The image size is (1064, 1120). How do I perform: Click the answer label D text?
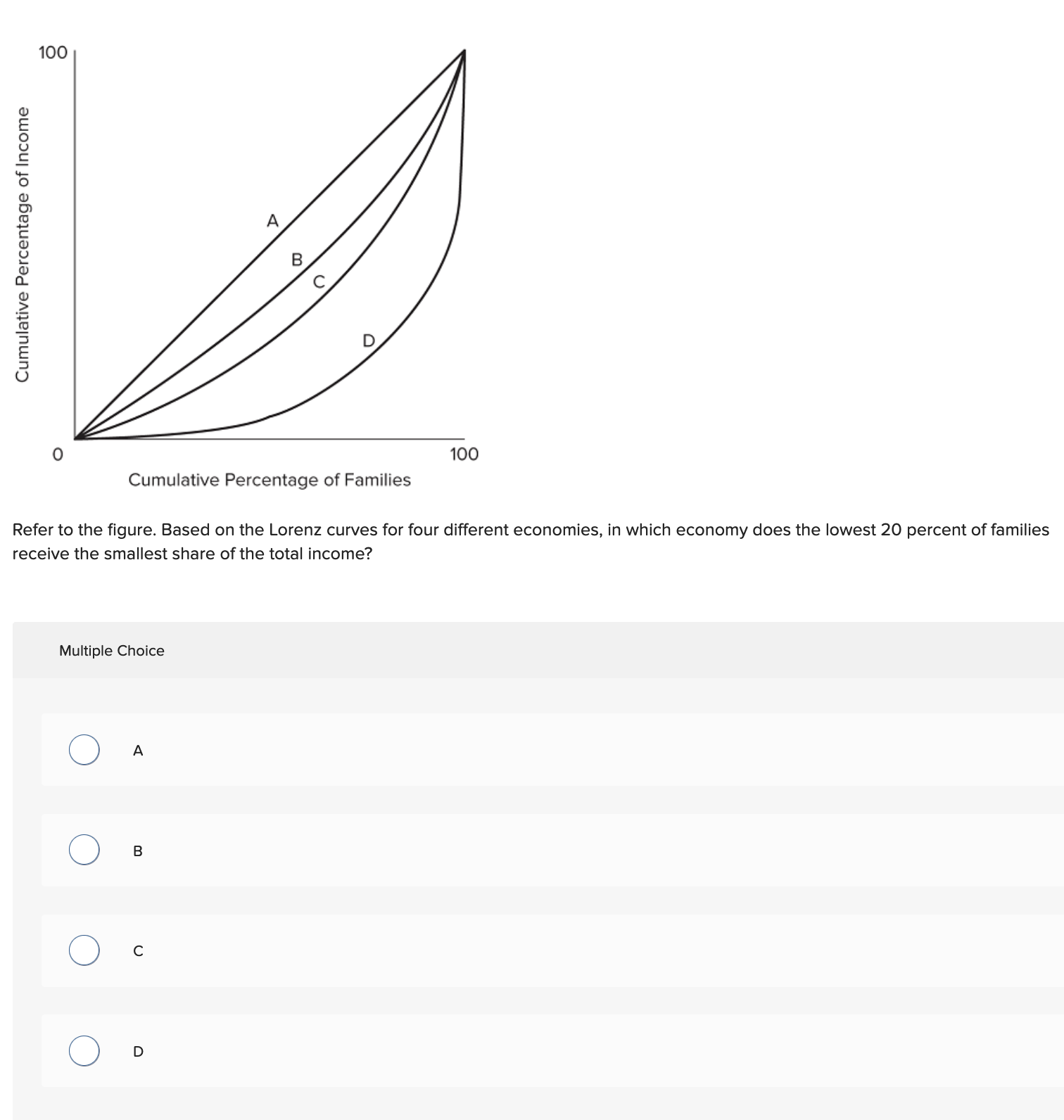[137, 1052]
